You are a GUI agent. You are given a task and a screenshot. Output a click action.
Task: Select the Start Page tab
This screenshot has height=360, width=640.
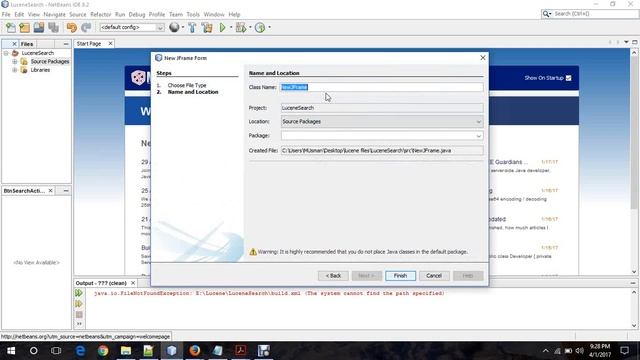(x=89, y=44)
